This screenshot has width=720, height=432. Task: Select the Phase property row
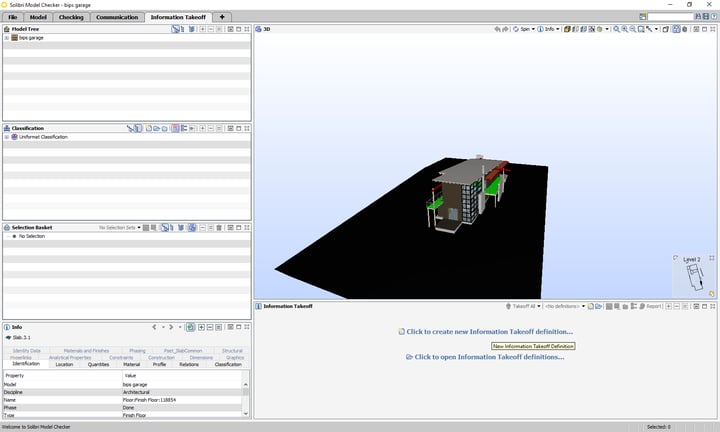click(122, 408)
